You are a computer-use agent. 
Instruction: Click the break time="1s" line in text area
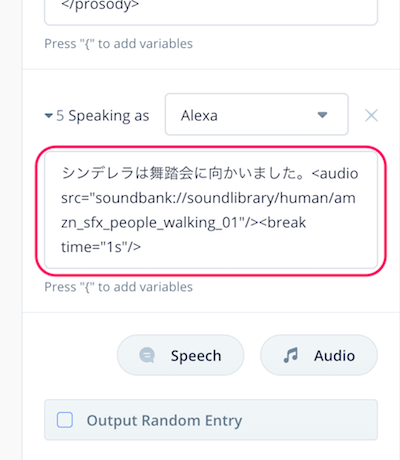click(101, 247)
